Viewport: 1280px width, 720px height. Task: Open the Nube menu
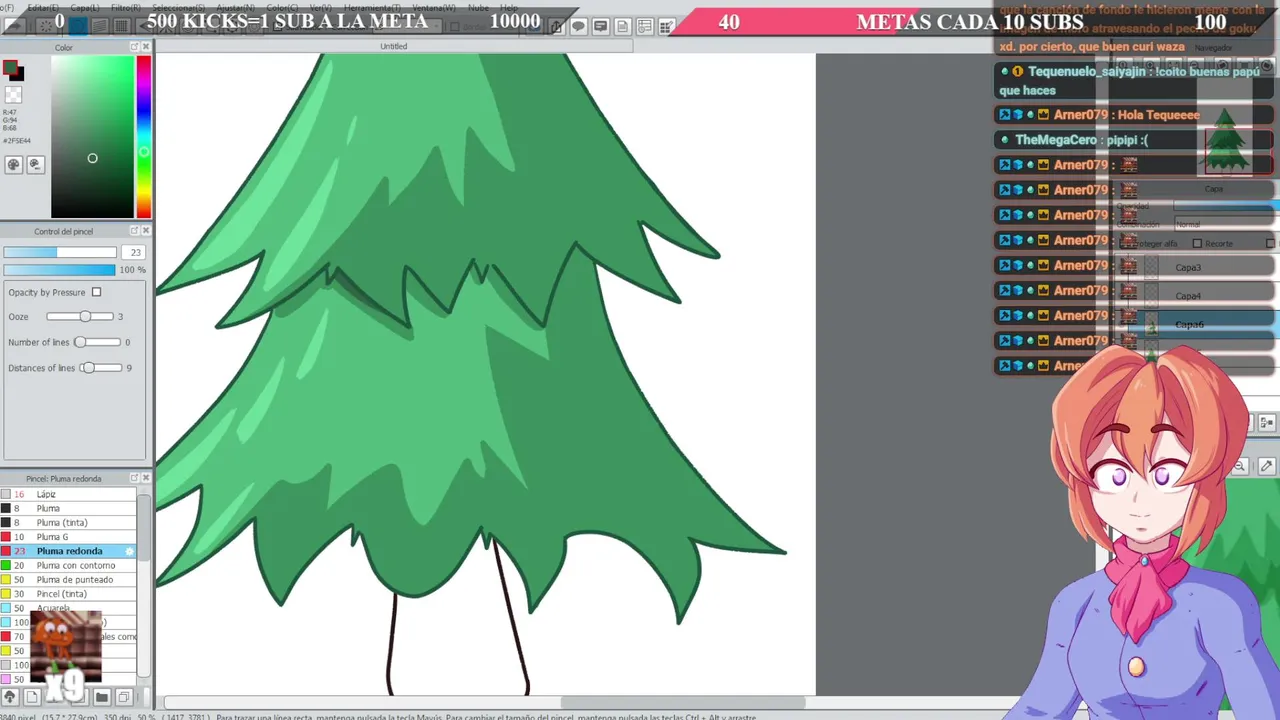(478, 7)
